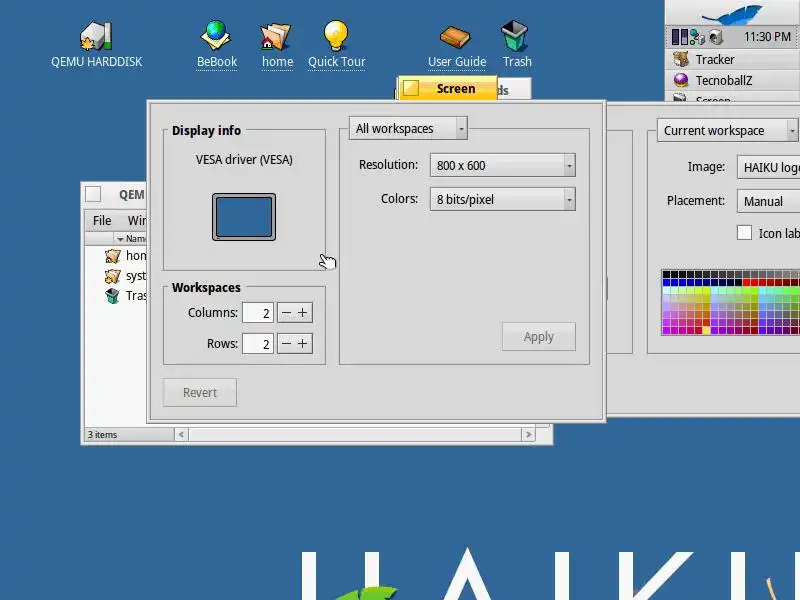This screenshot has height=600, width=800.
Task: Select the Trash row in Tracker window
Action: tap(126, 296)
